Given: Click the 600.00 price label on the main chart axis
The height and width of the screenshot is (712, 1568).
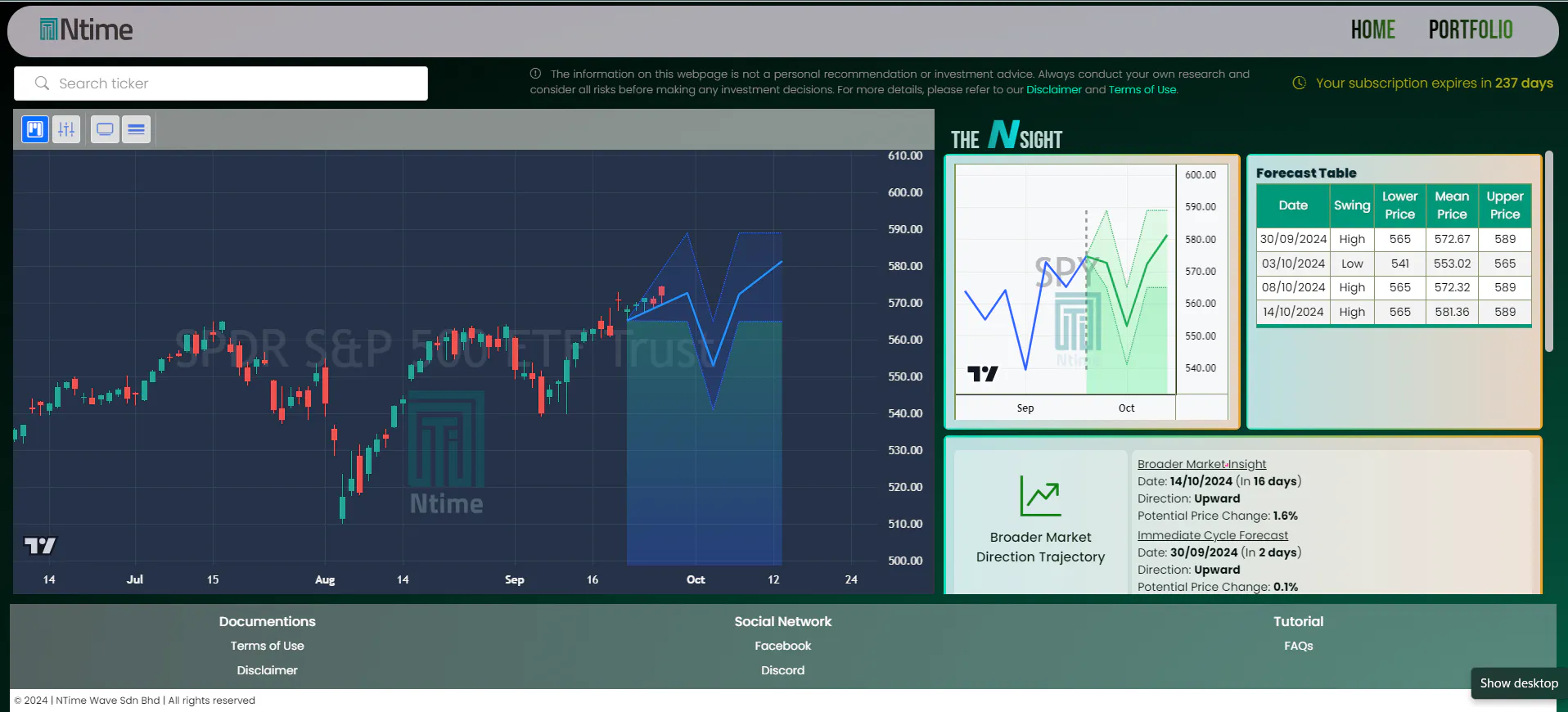Looking at the screenshot, I should [905, 192].
